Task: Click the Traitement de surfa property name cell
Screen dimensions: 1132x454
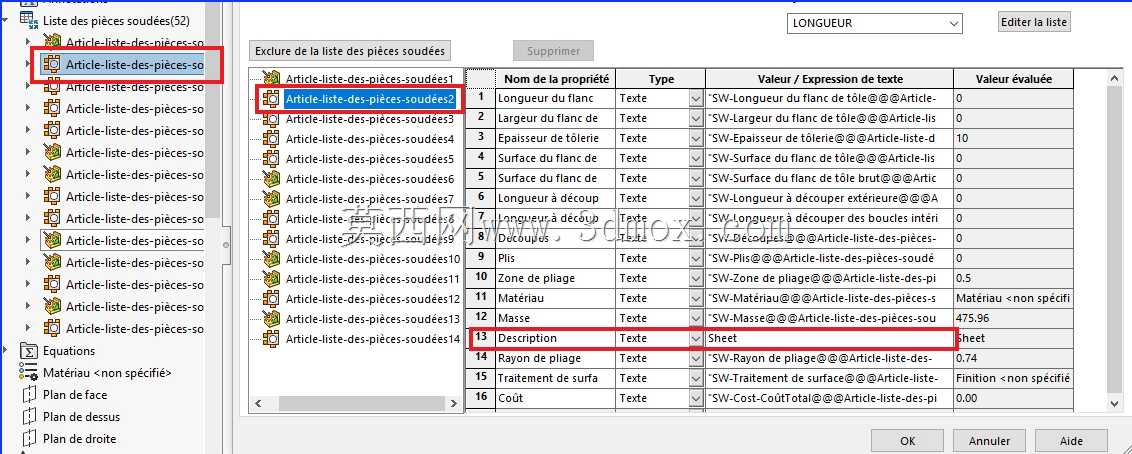Action: tap(556, 378)
